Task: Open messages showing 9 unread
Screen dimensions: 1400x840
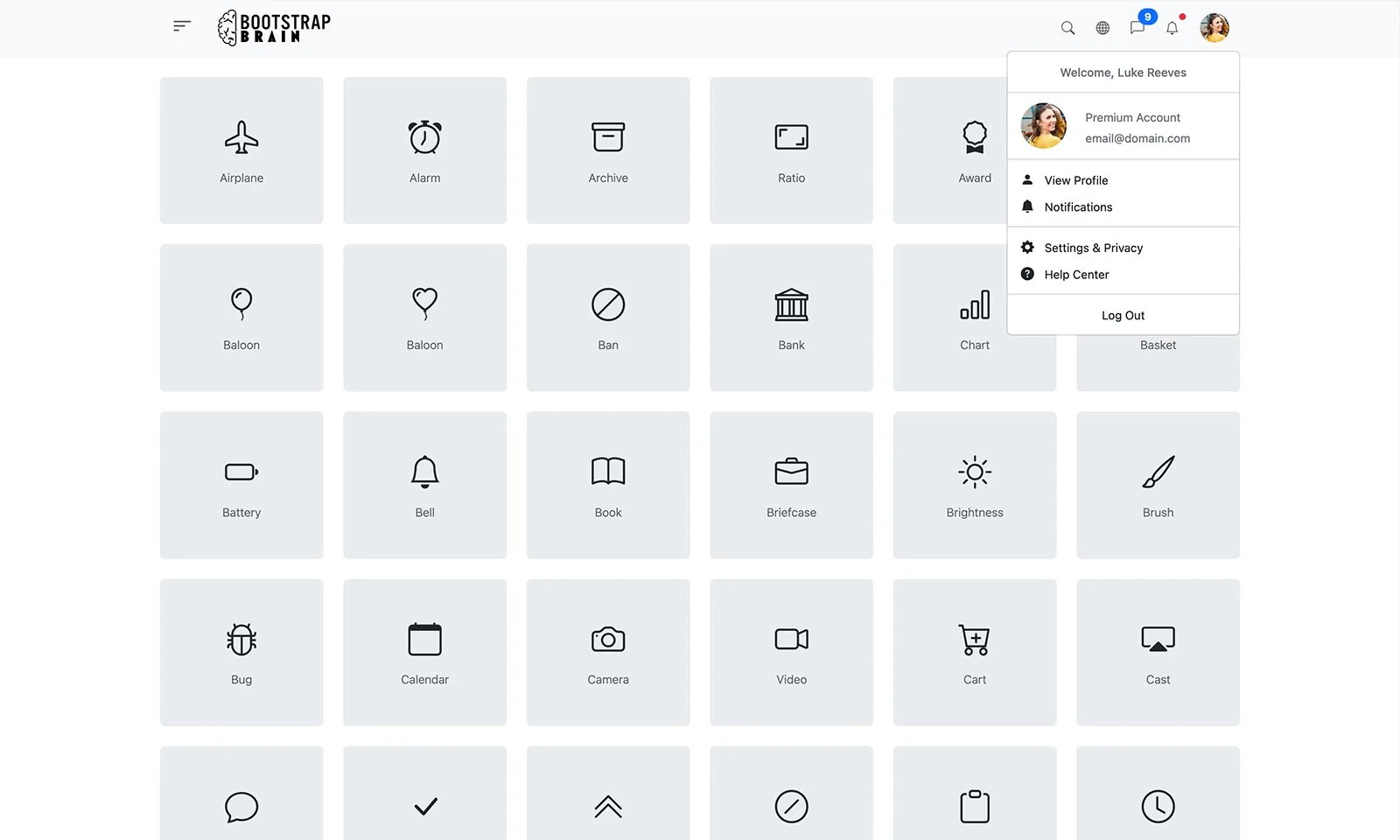Action: (x=1137, y=29)
